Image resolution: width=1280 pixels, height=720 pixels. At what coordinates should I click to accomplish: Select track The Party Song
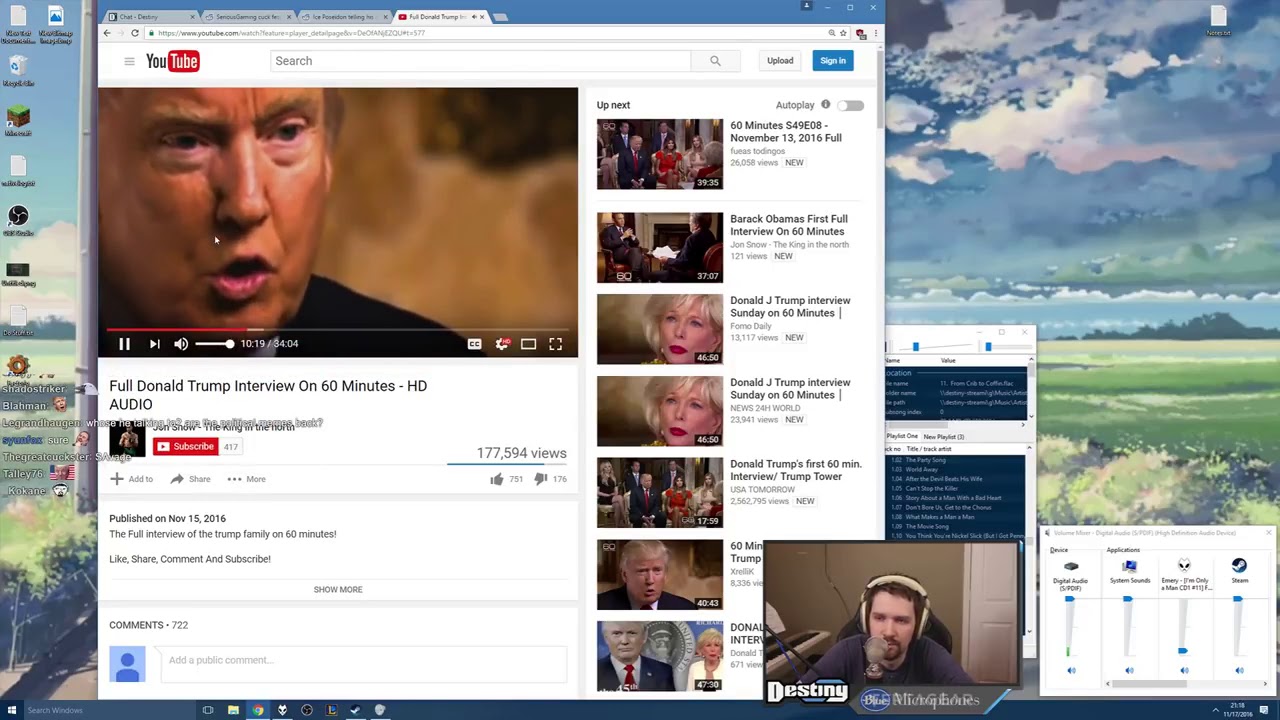pyautogui.click(x=926, y=460)
